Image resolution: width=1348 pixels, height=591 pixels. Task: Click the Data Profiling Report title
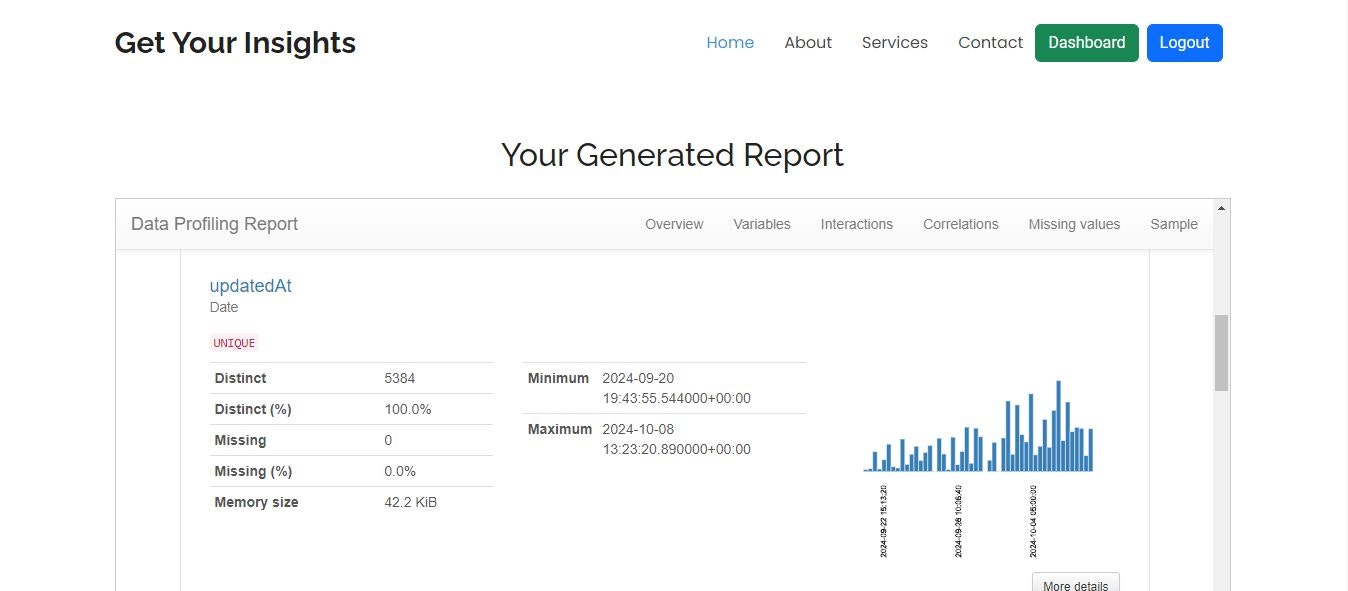(x=214, y=224)
